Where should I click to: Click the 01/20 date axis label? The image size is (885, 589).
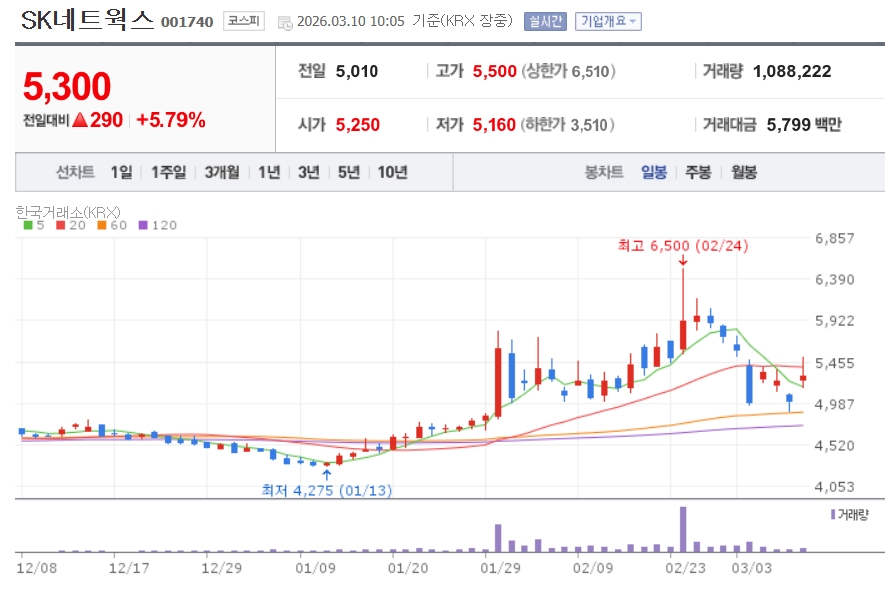pyautogui.click(x=408, y=568)
